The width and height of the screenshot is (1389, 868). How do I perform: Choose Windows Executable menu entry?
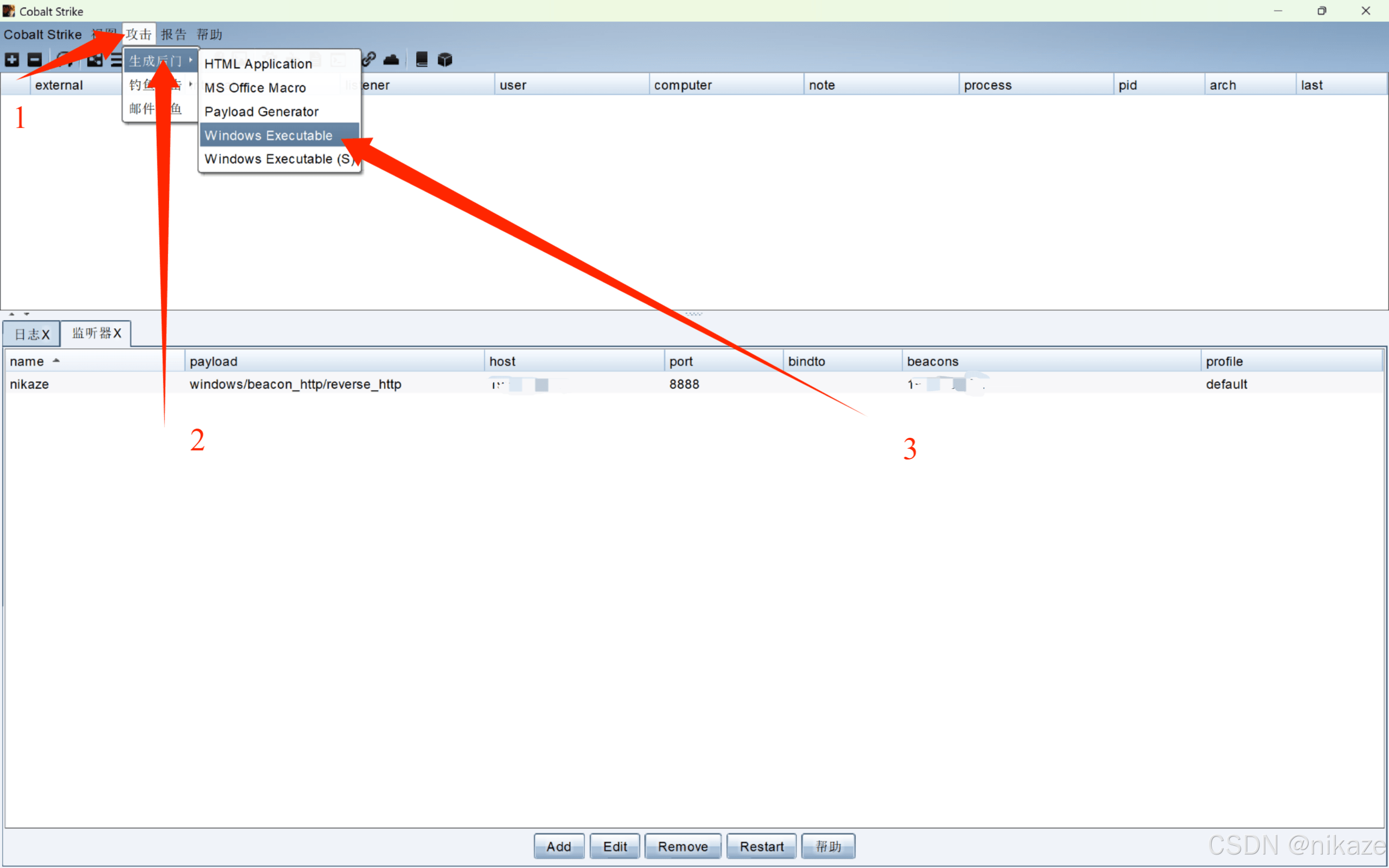[x=269, y=136]
